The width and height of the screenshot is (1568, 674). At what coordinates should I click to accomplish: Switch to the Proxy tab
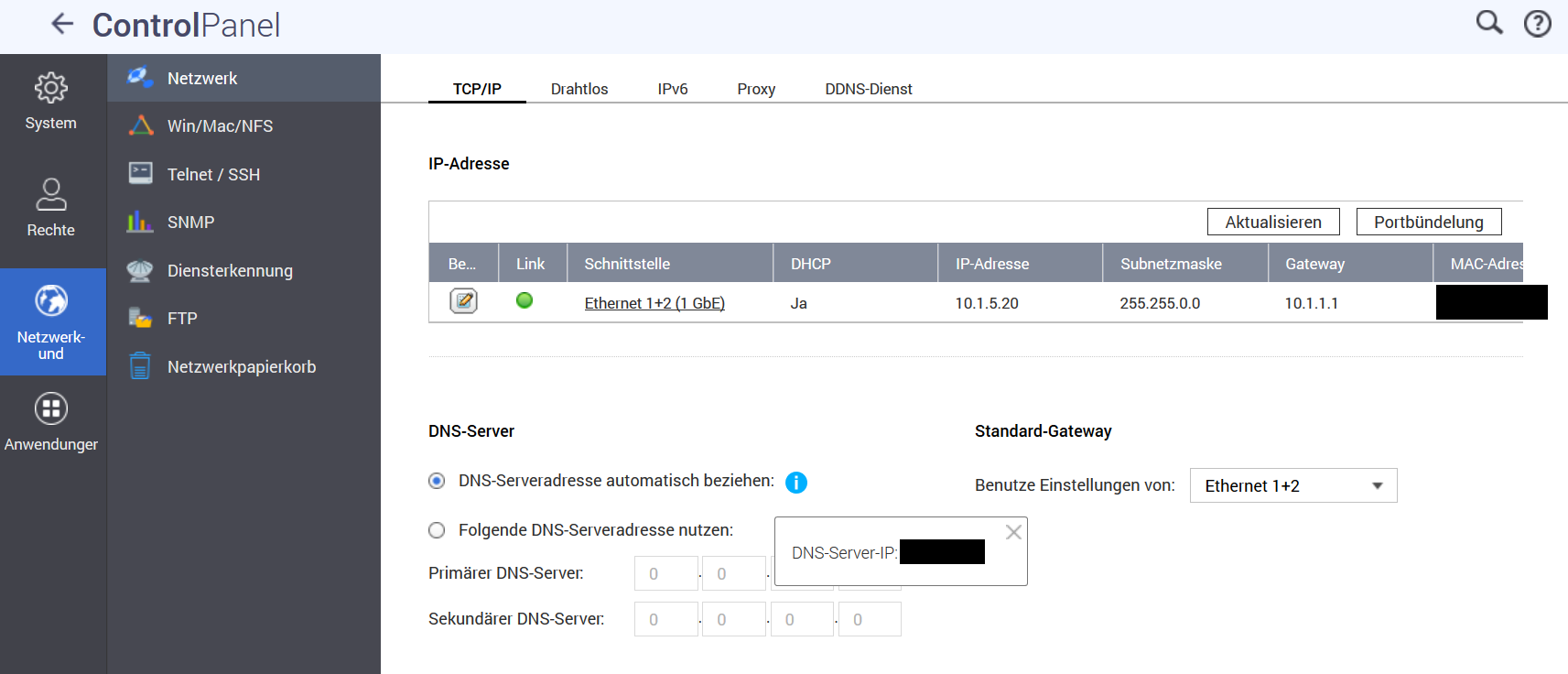pos(756,89)
